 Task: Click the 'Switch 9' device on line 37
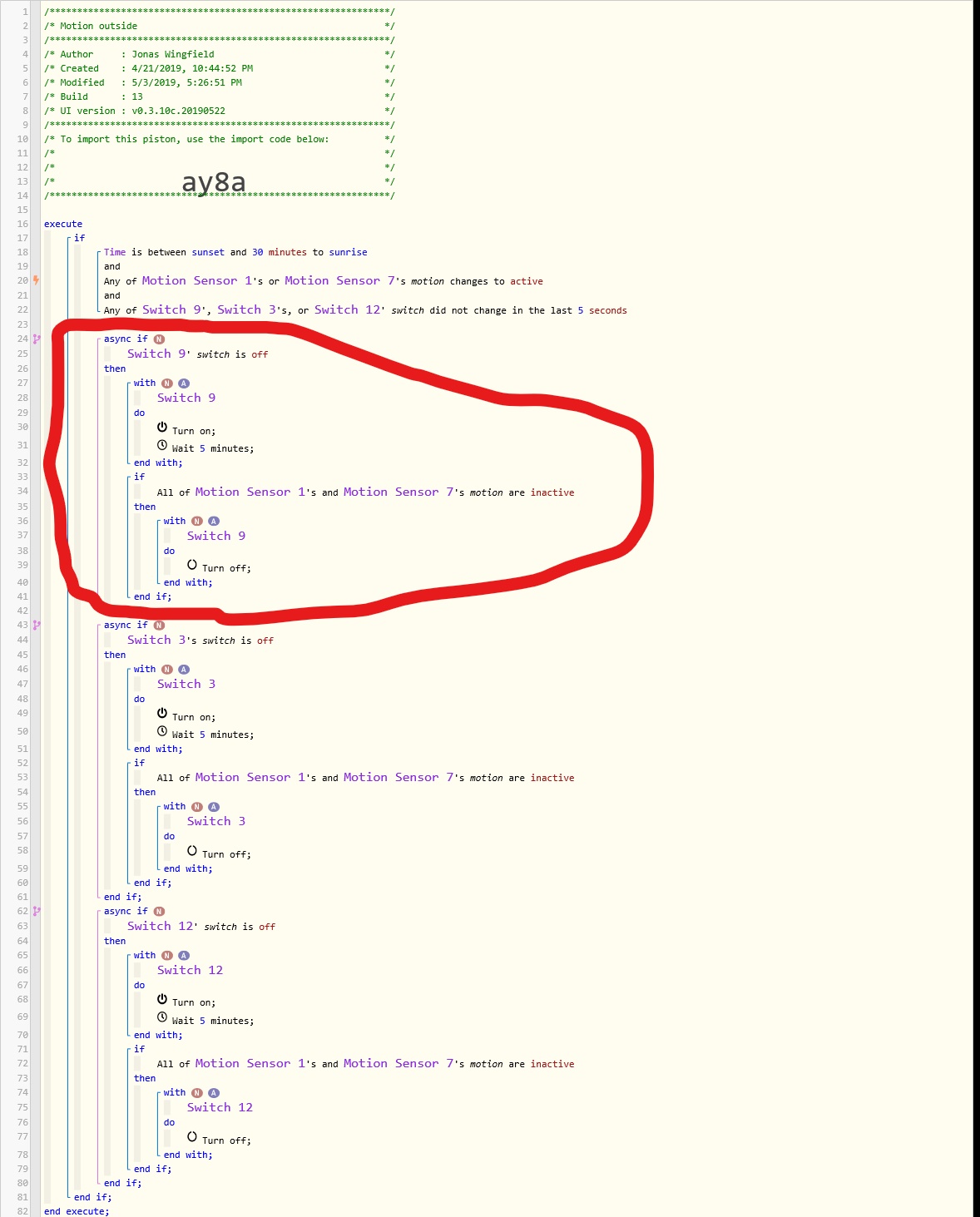216,536
